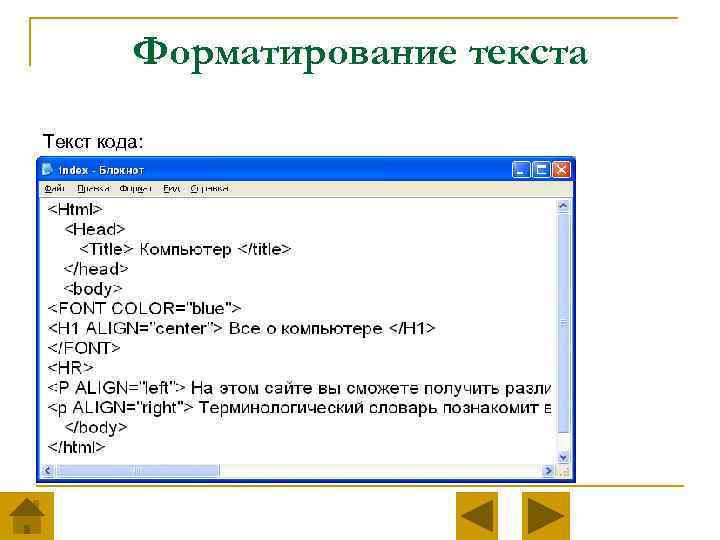Click horizontal scrollbar right arrow

pos(548,470)
